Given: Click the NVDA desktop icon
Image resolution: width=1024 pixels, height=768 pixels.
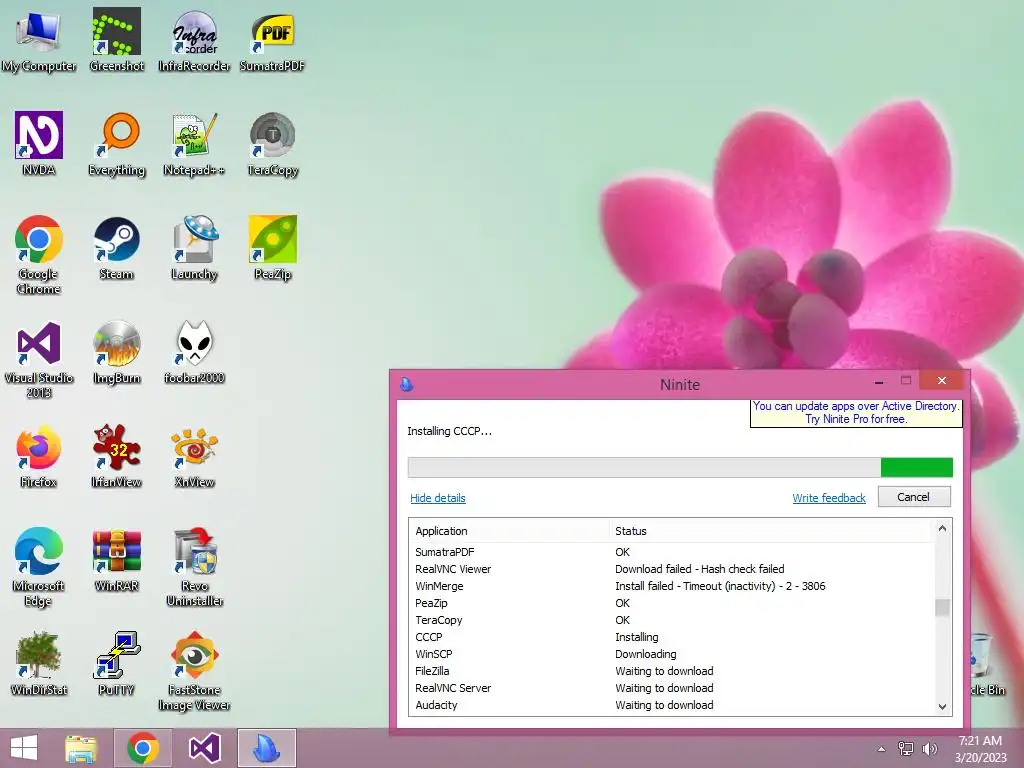Looking at the screenshot, I should click(39, 144).
